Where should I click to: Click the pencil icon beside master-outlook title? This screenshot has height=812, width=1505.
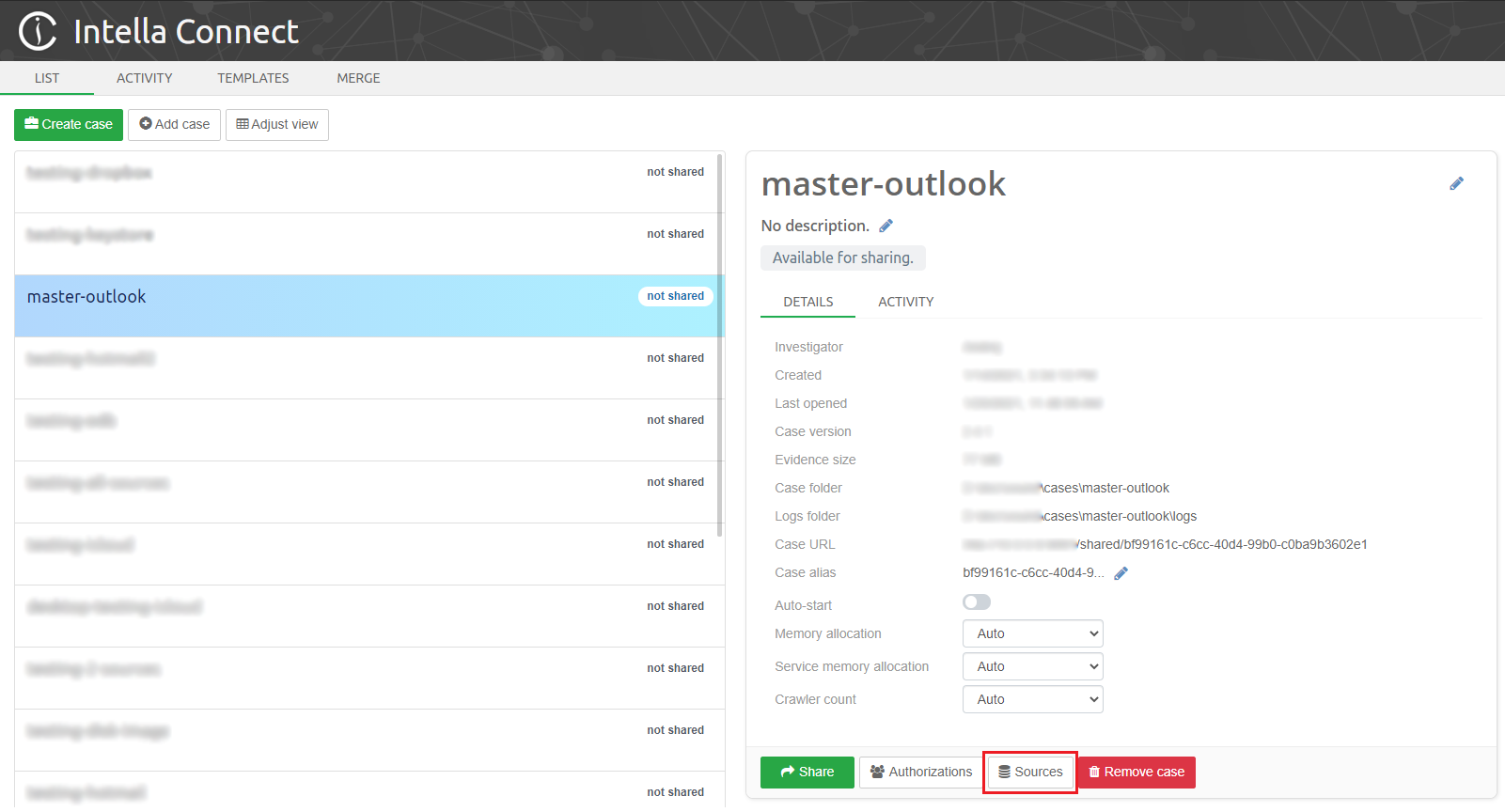point(1456,183)
